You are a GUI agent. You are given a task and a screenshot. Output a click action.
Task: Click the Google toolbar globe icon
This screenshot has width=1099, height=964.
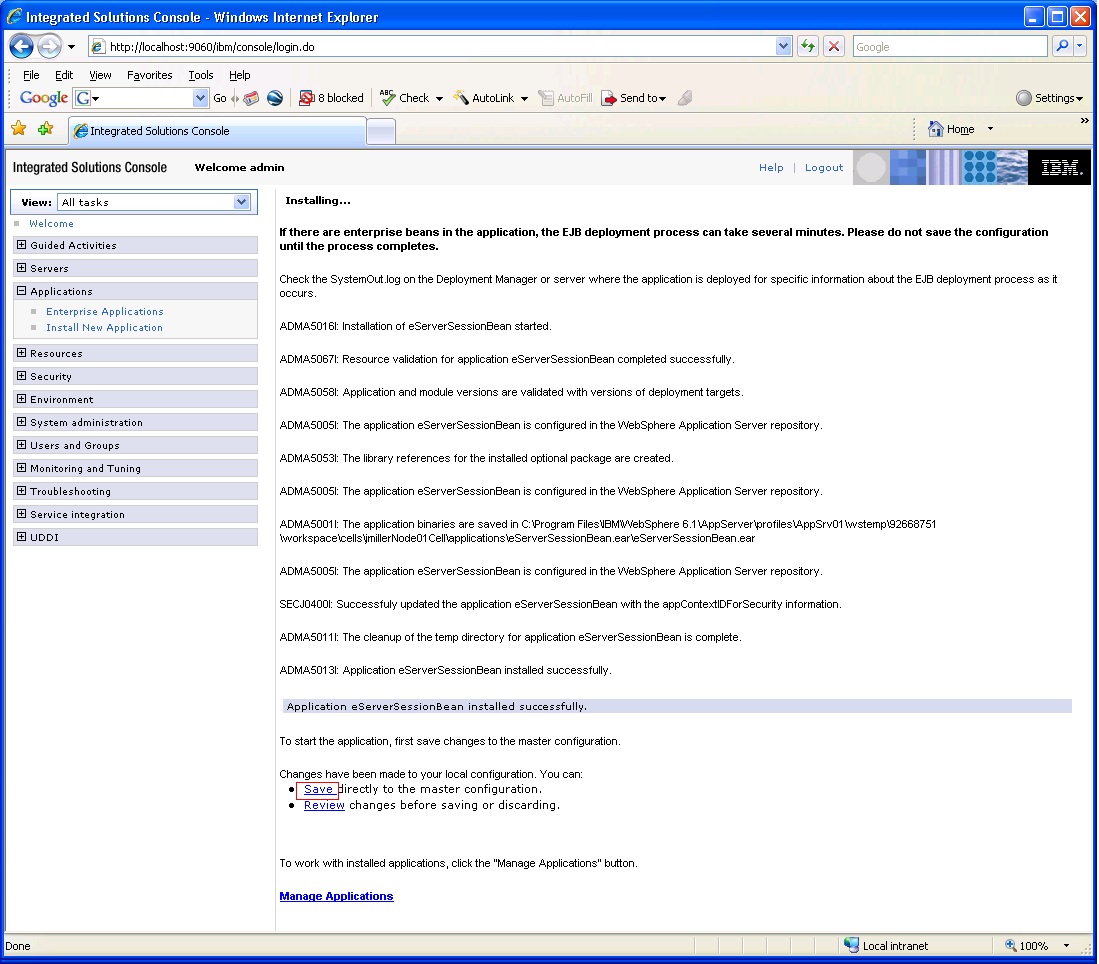(275, 98)
